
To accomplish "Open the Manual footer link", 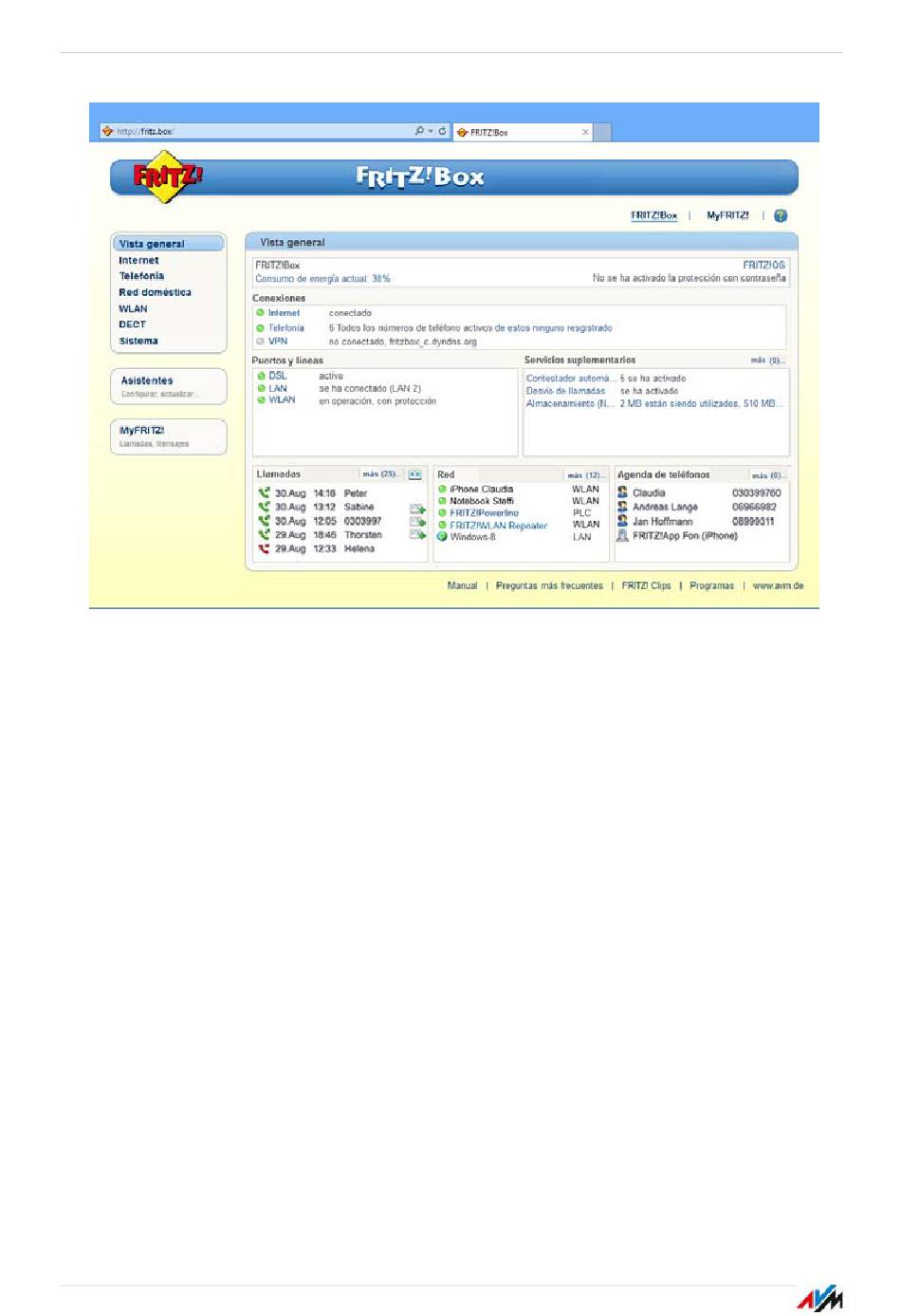I will coord(462,586).
